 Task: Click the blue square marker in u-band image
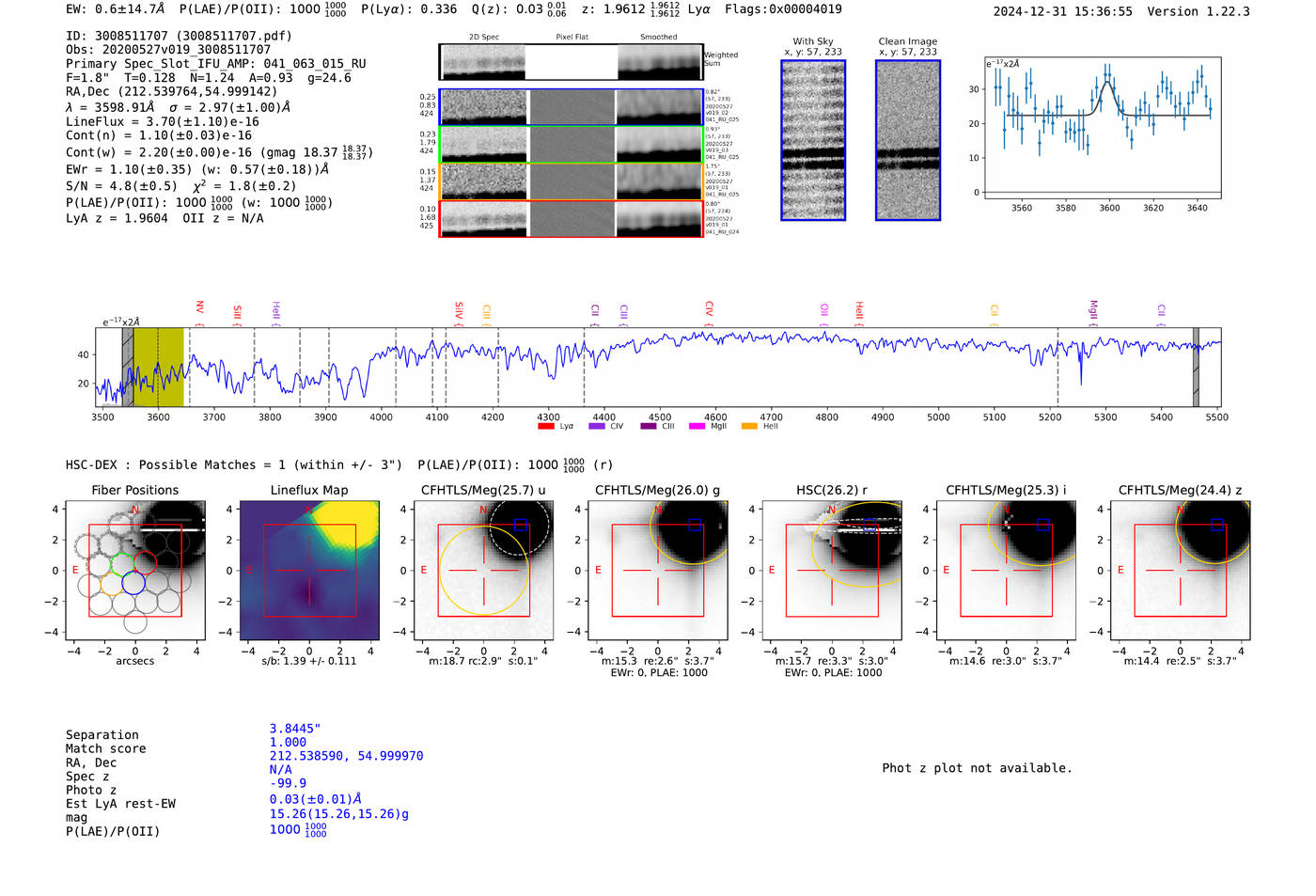tap(521, 525)
